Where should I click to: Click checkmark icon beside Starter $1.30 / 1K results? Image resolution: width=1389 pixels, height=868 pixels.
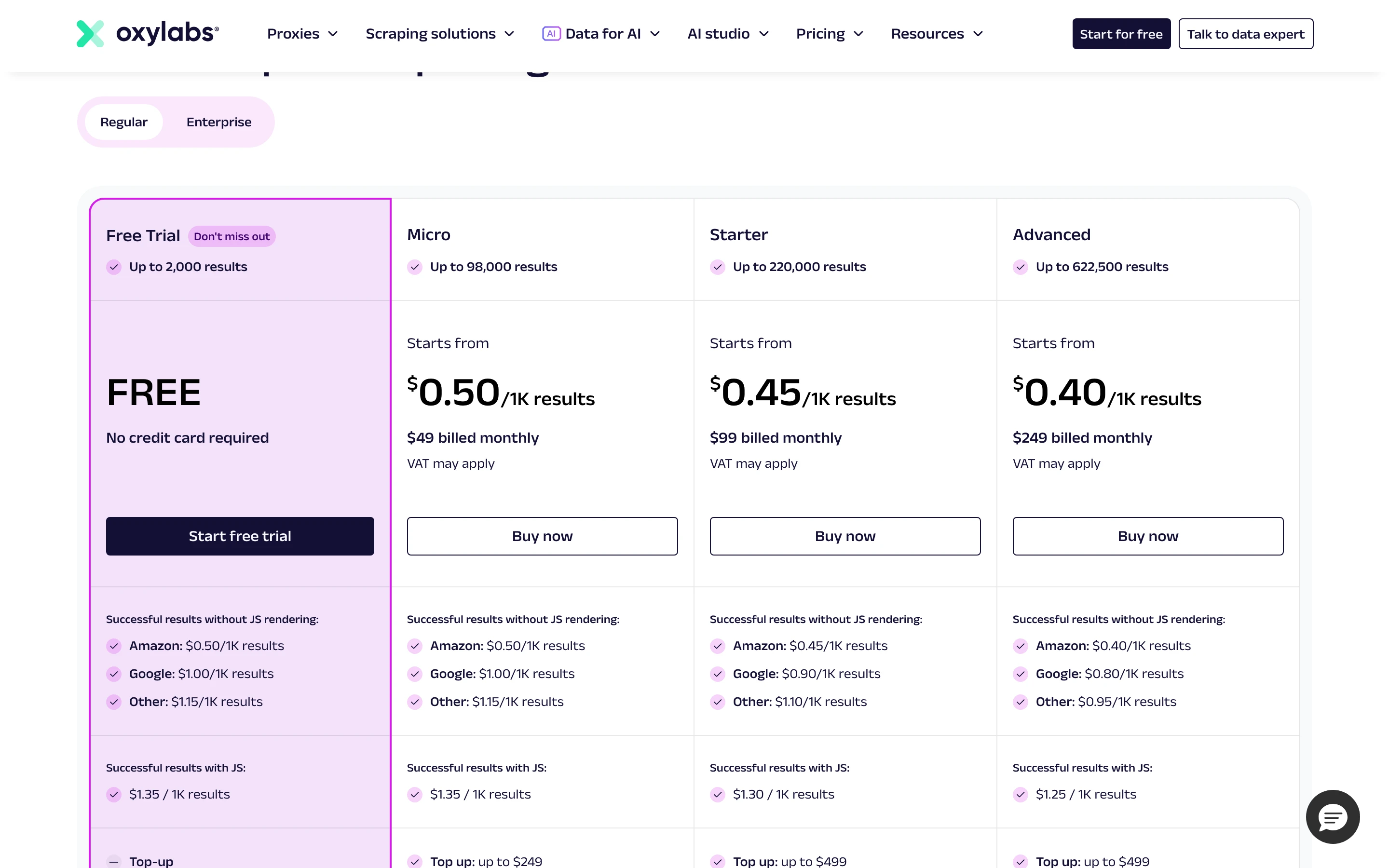718,795
